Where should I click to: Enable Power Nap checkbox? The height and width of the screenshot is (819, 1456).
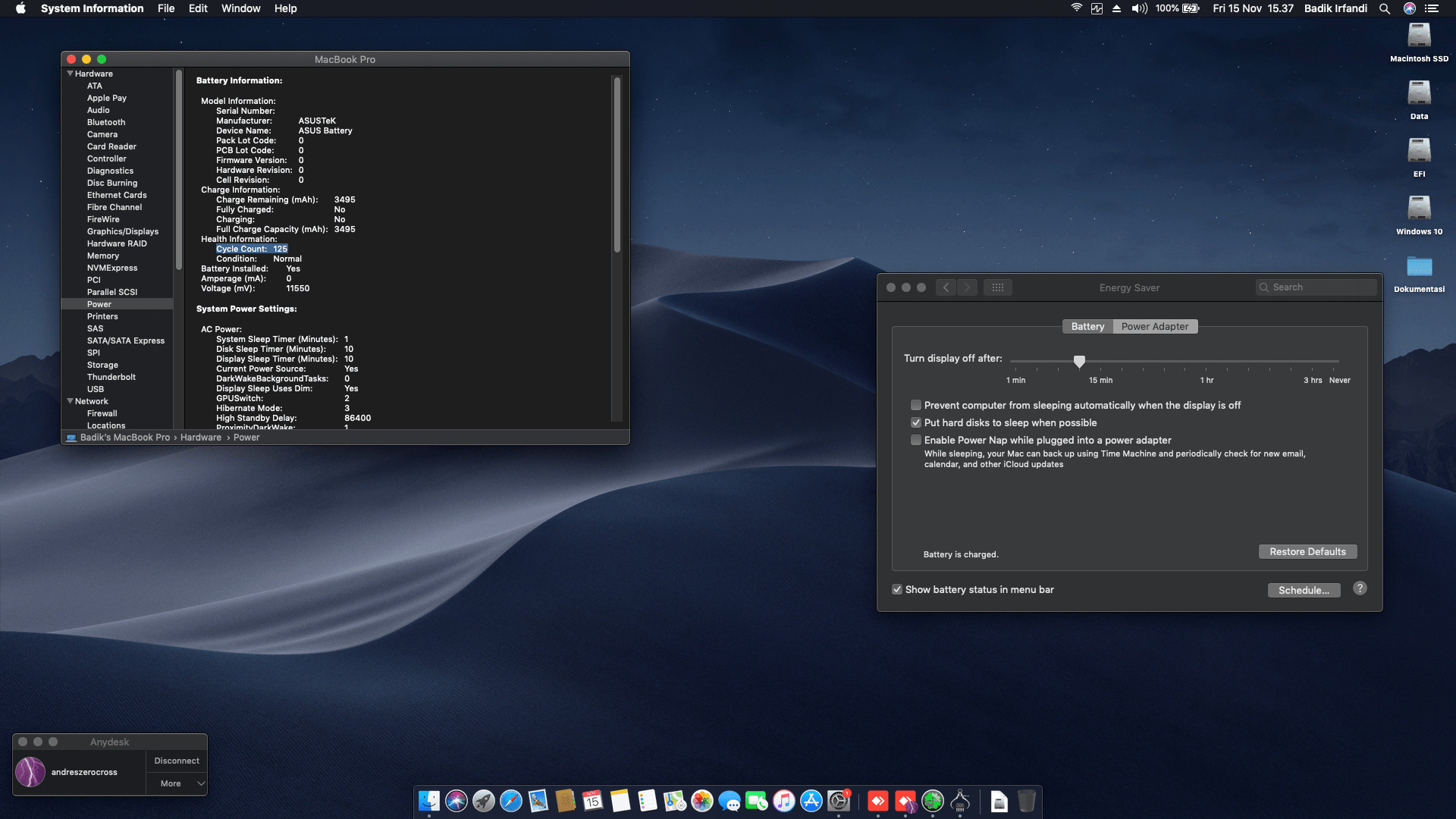coord(916,440)
